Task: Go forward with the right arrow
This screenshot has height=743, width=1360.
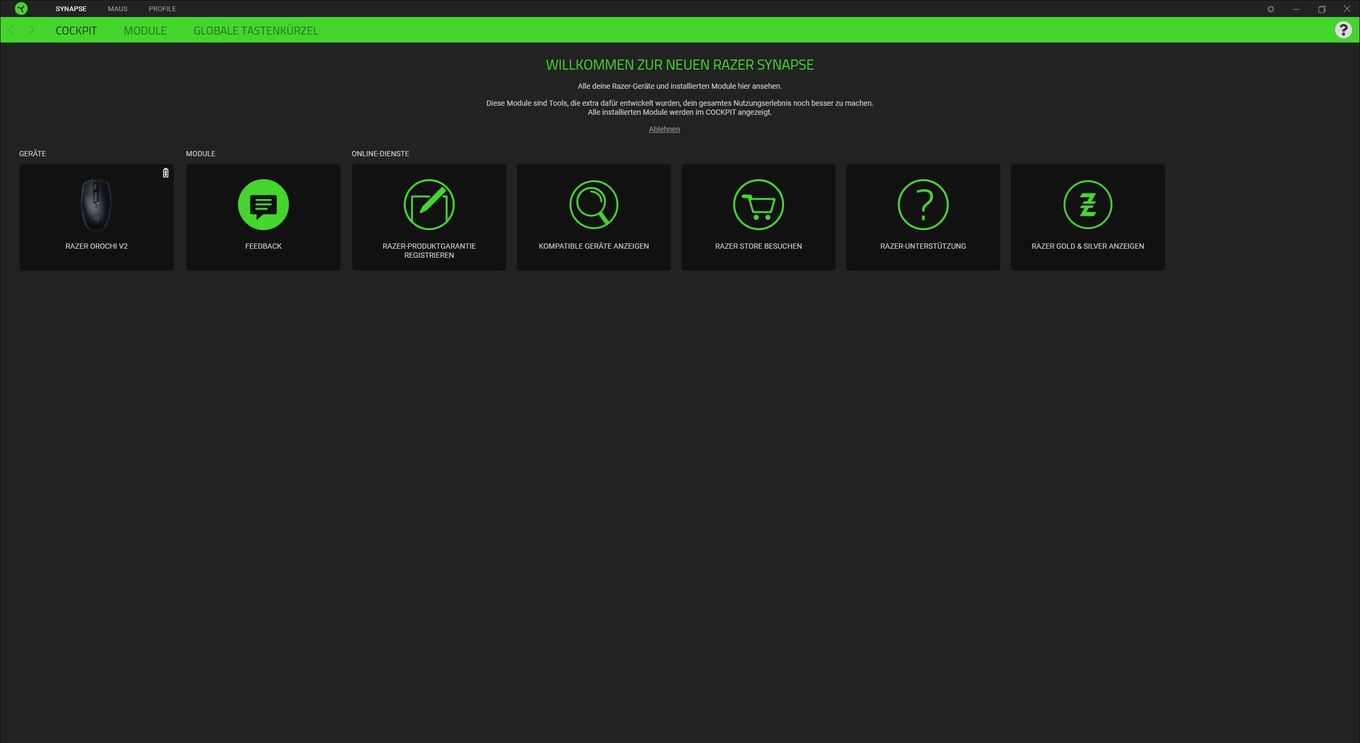Action: [x=31, y=30]
